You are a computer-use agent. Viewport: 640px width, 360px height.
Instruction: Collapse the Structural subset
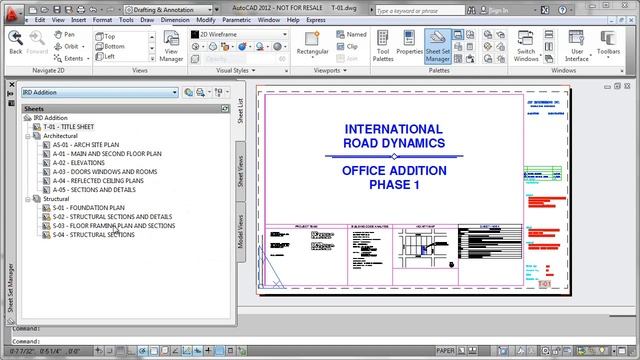[28, 199]
